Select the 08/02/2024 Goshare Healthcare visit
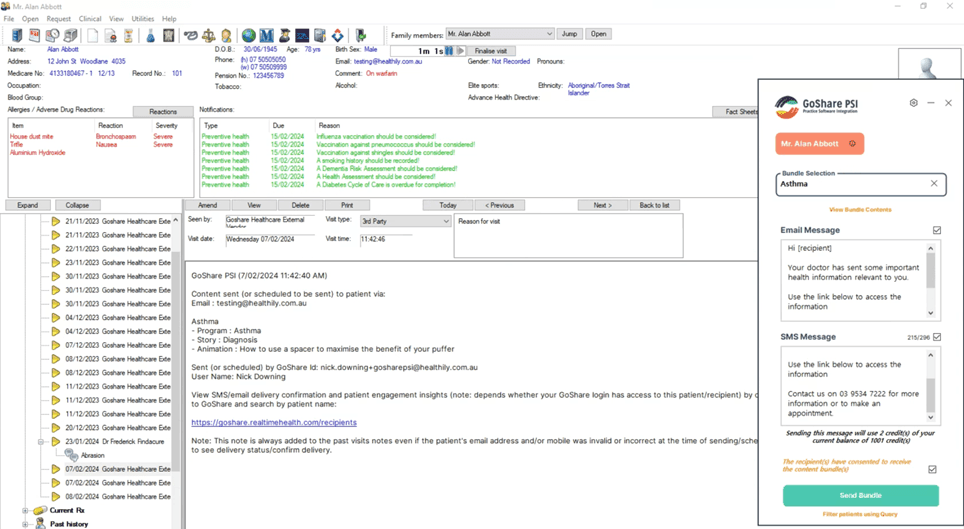 pos(118,496)
